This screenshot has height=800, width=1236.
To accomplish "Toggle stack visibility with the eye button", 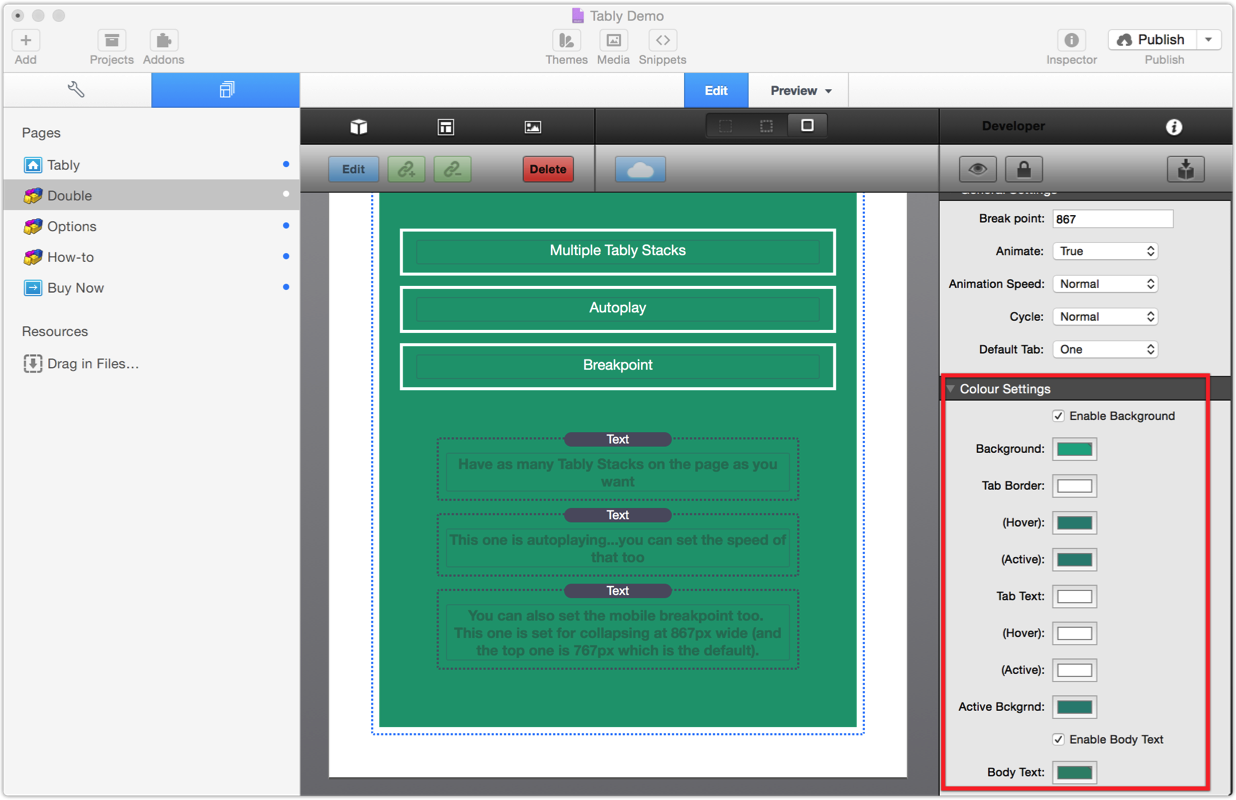I will 978,169.
